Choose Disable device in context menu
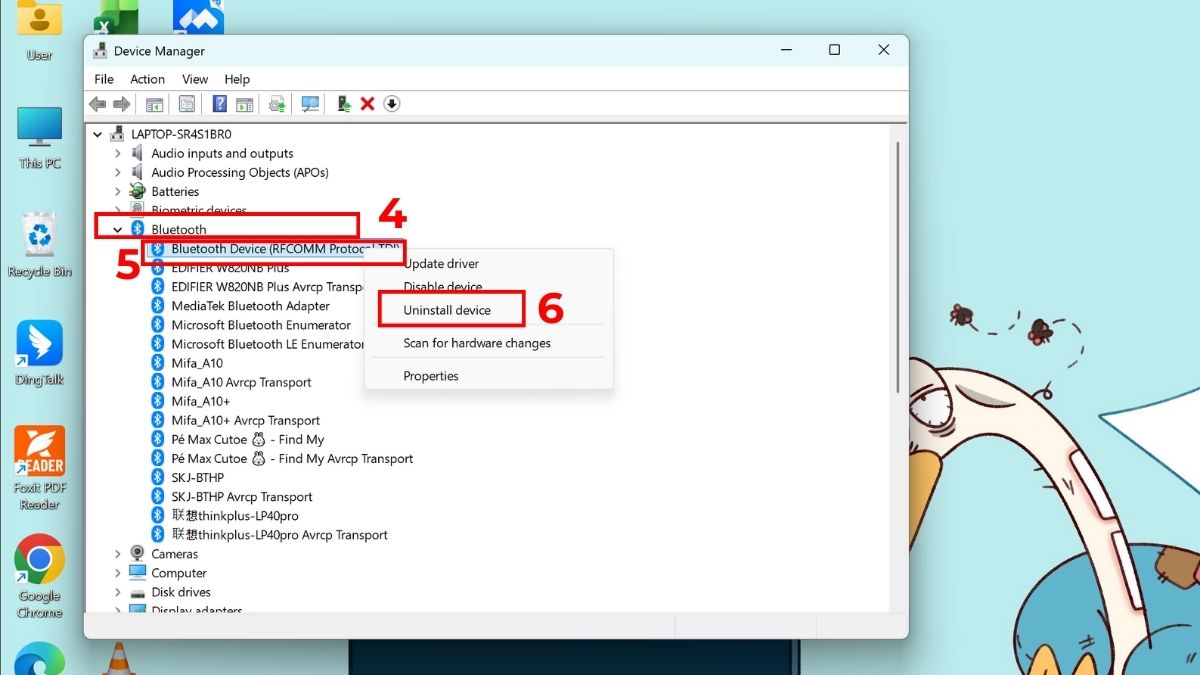The width and height of the screenshot is (1200, 675). 488,286
